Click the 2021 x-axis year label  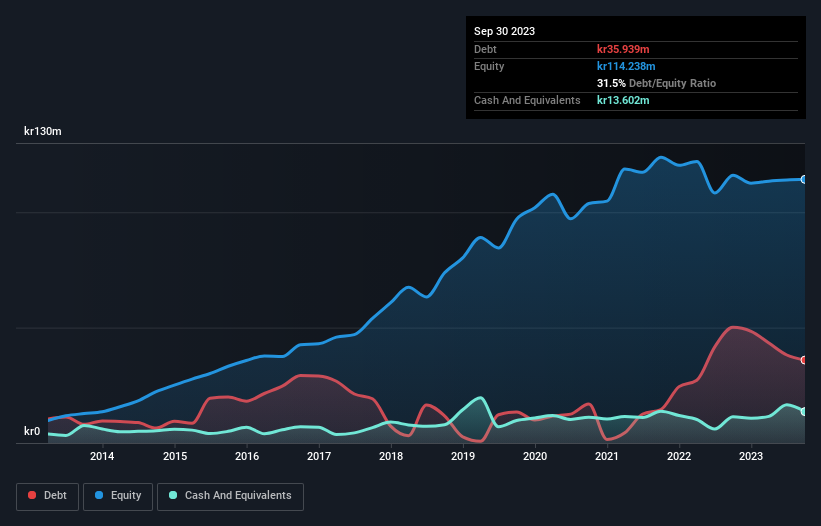[x=607, y=456]
